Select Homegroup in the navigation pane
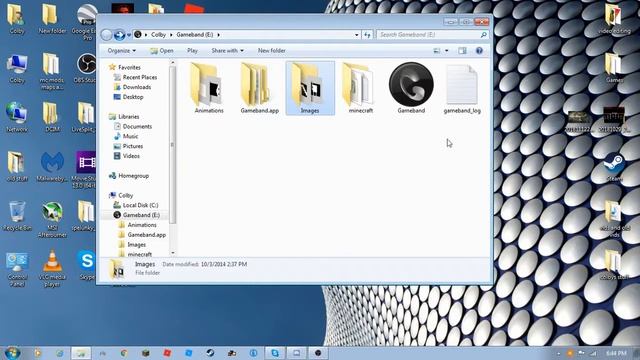The image size is (640, 360). (x=133, y=176)
